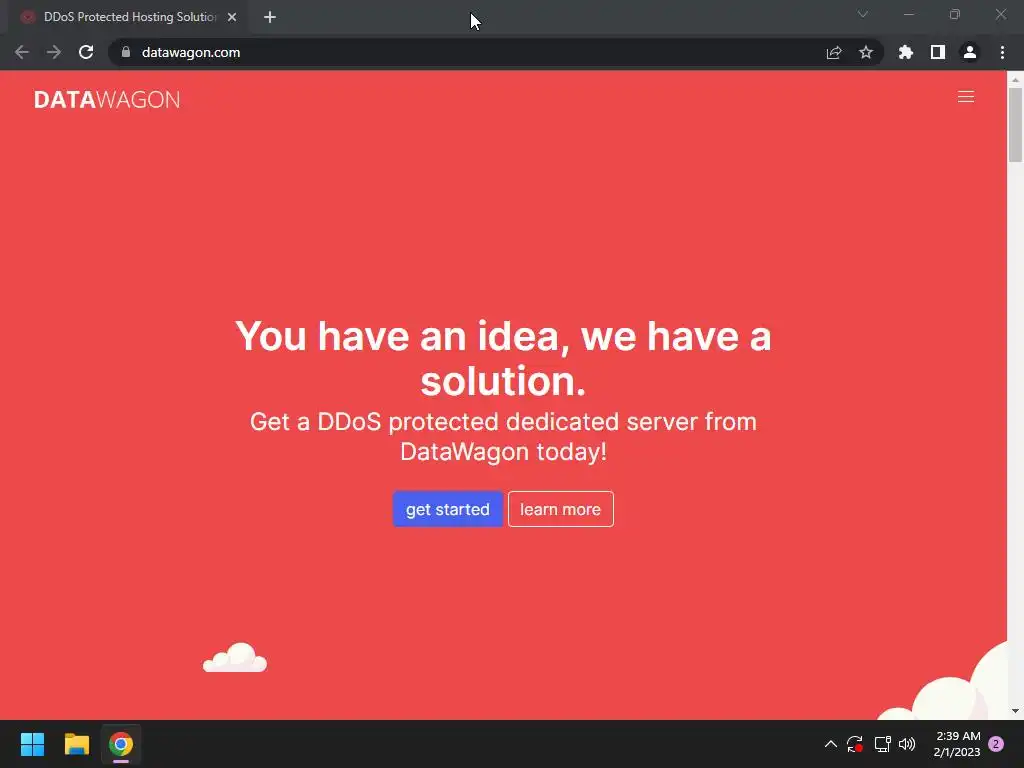Open a new tab with the plus button

[270, 17]
